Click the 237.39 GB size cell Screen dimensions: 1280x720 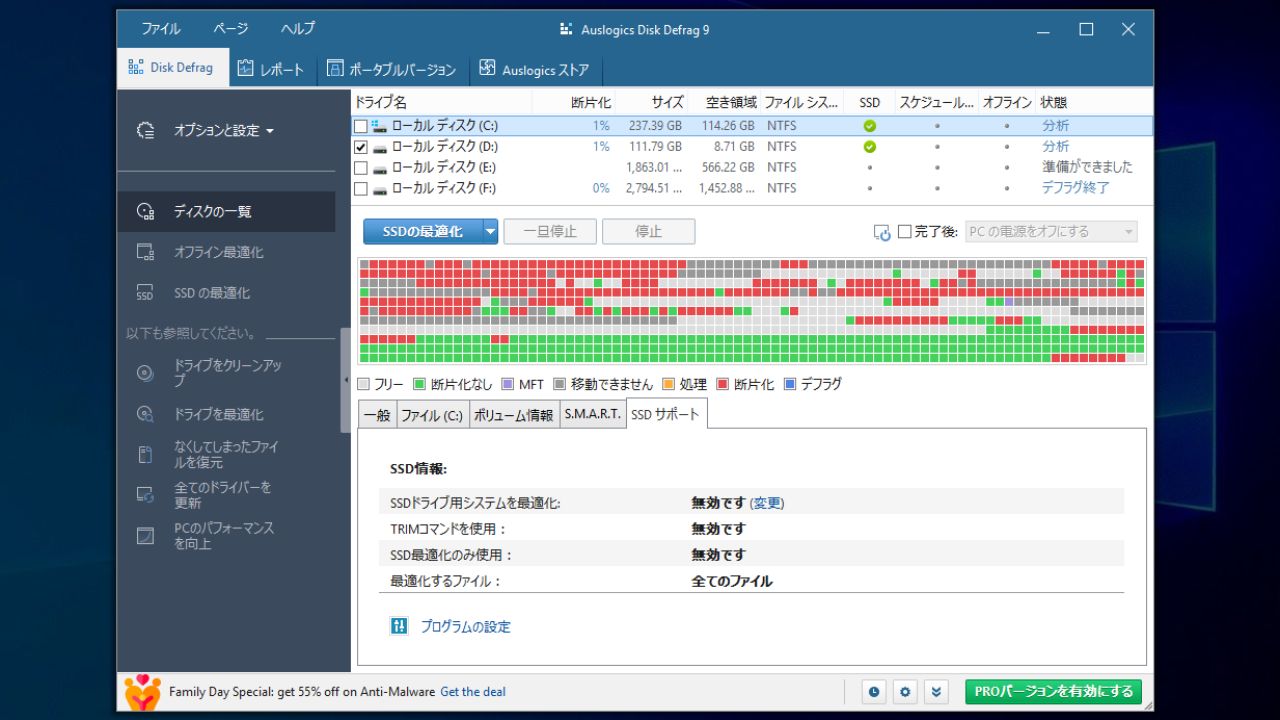tap(654, 126)
